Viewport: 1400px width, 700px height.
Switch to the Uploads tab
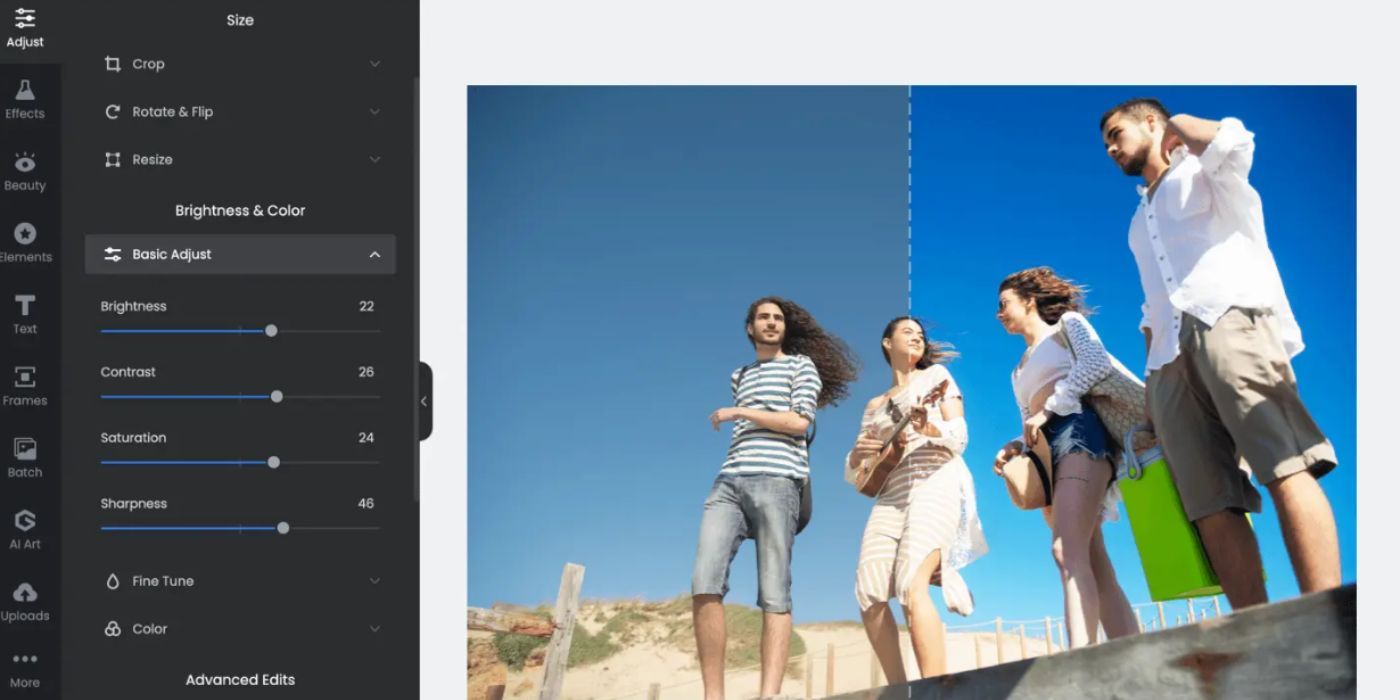[25, 599]
